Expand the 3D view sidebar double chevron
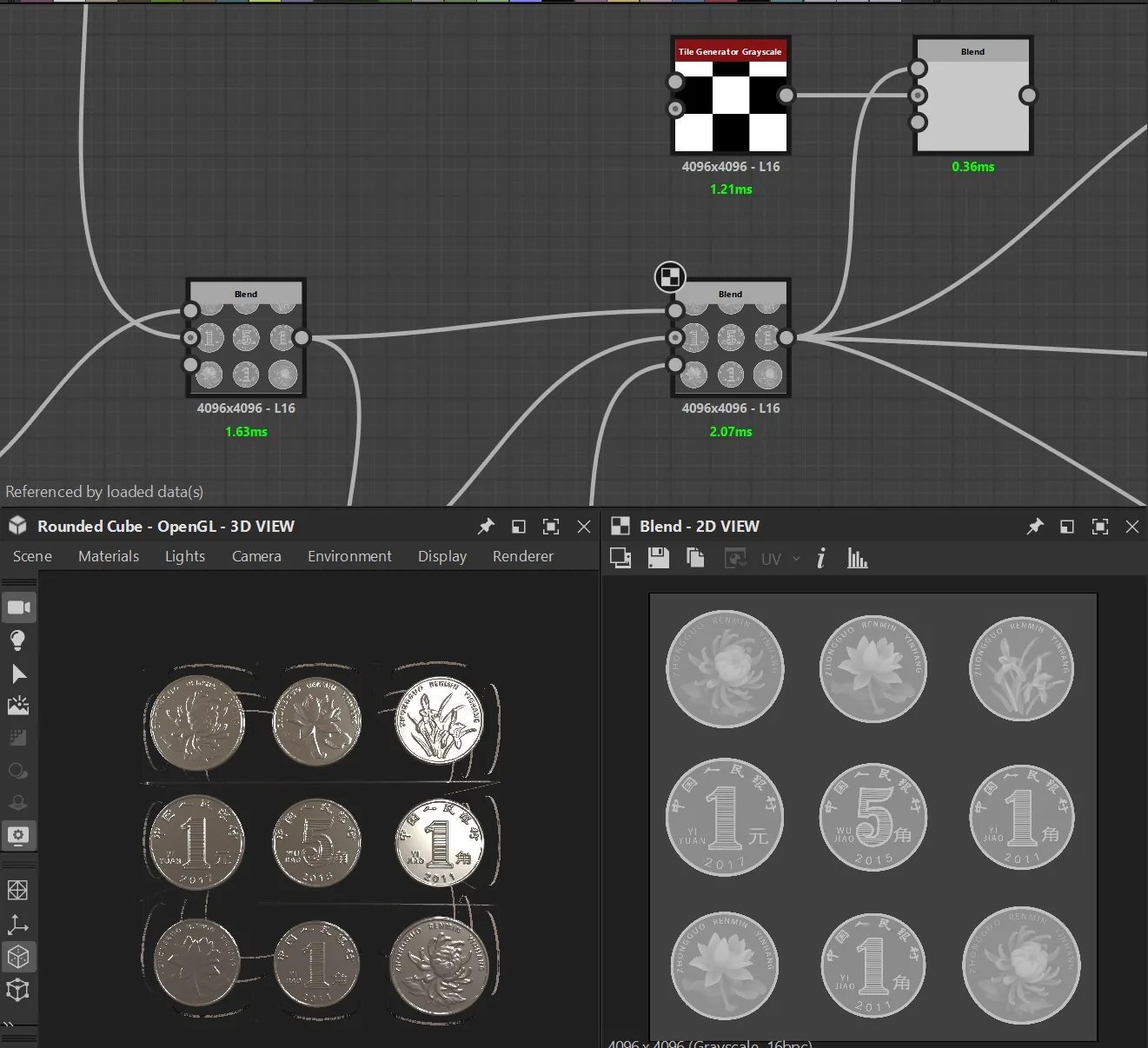This screenshot has height=1048, width=1148. pos(9,1024)
